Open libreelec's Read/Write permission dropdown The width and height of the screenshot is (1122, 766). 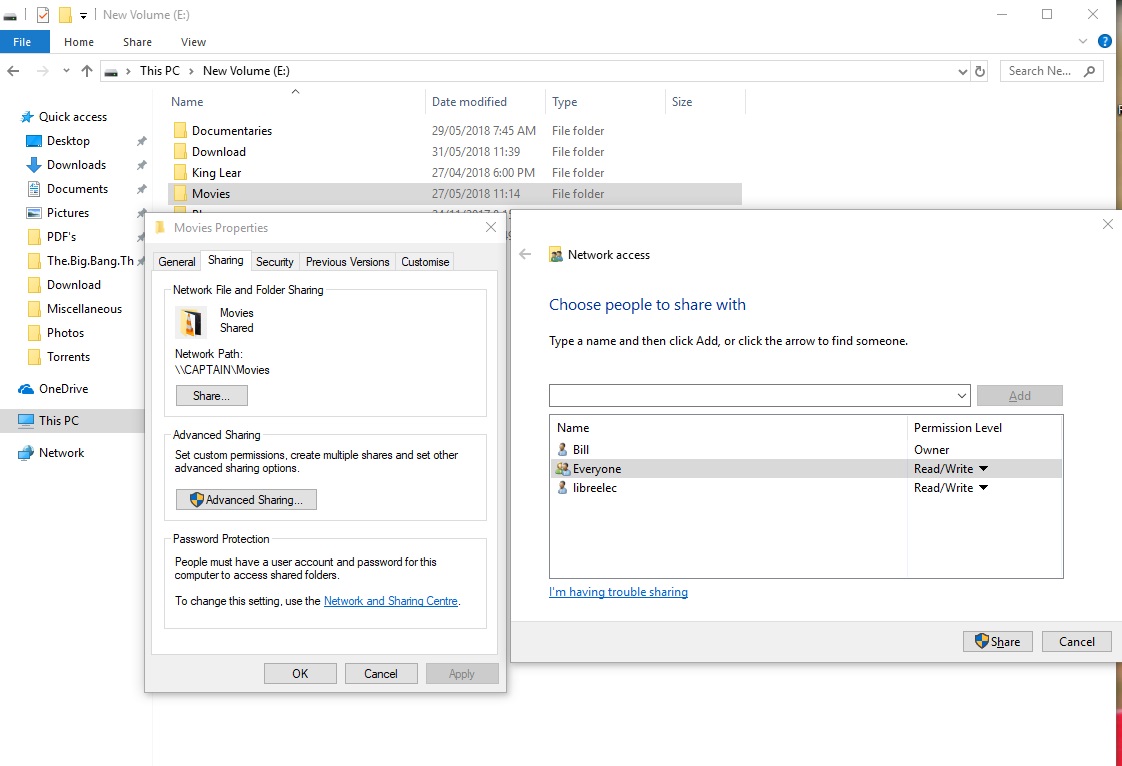coord(983,488)
